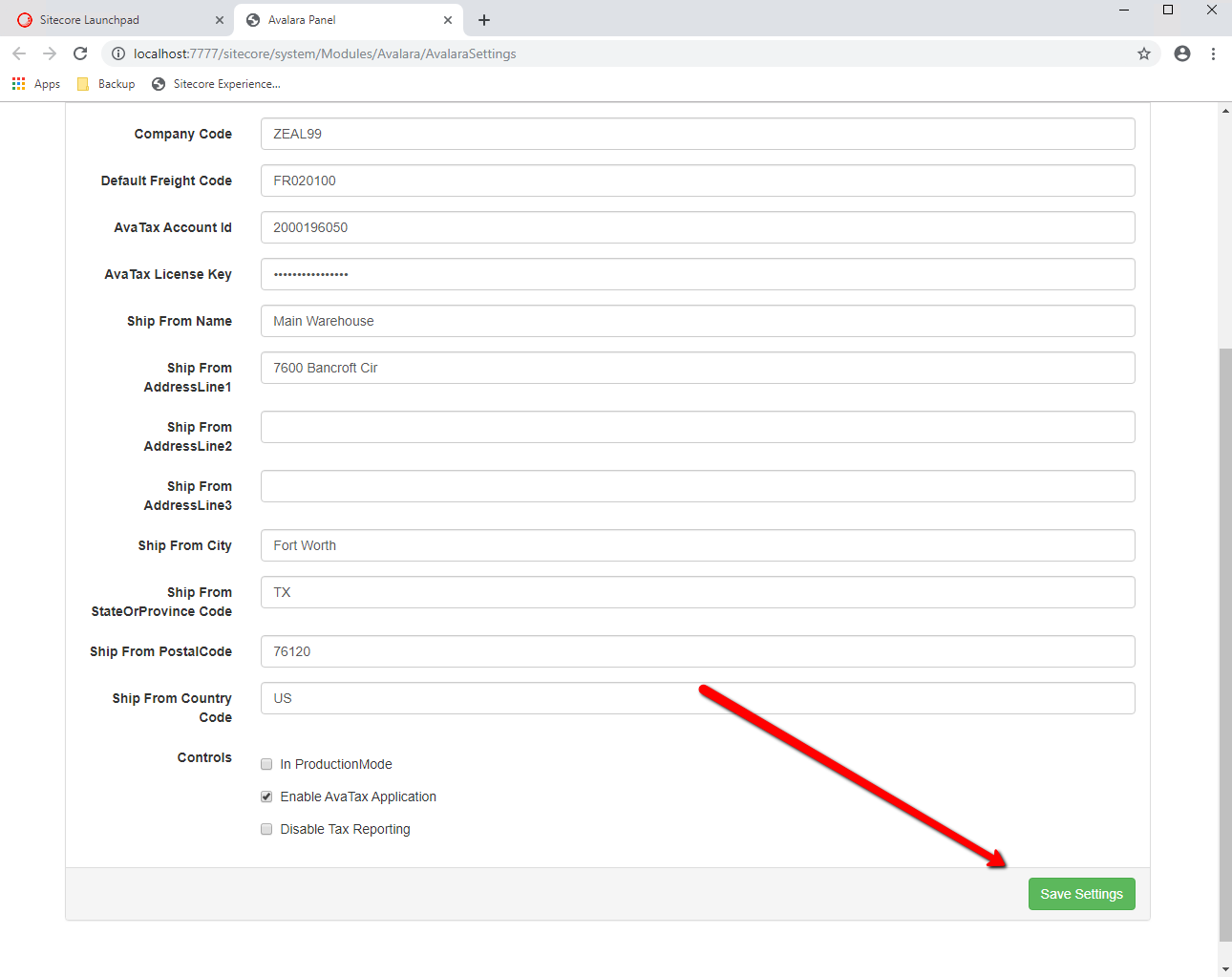Open the Apps grid shortcut
This screenshot has height=977, width=1232.
click(35, 84)
